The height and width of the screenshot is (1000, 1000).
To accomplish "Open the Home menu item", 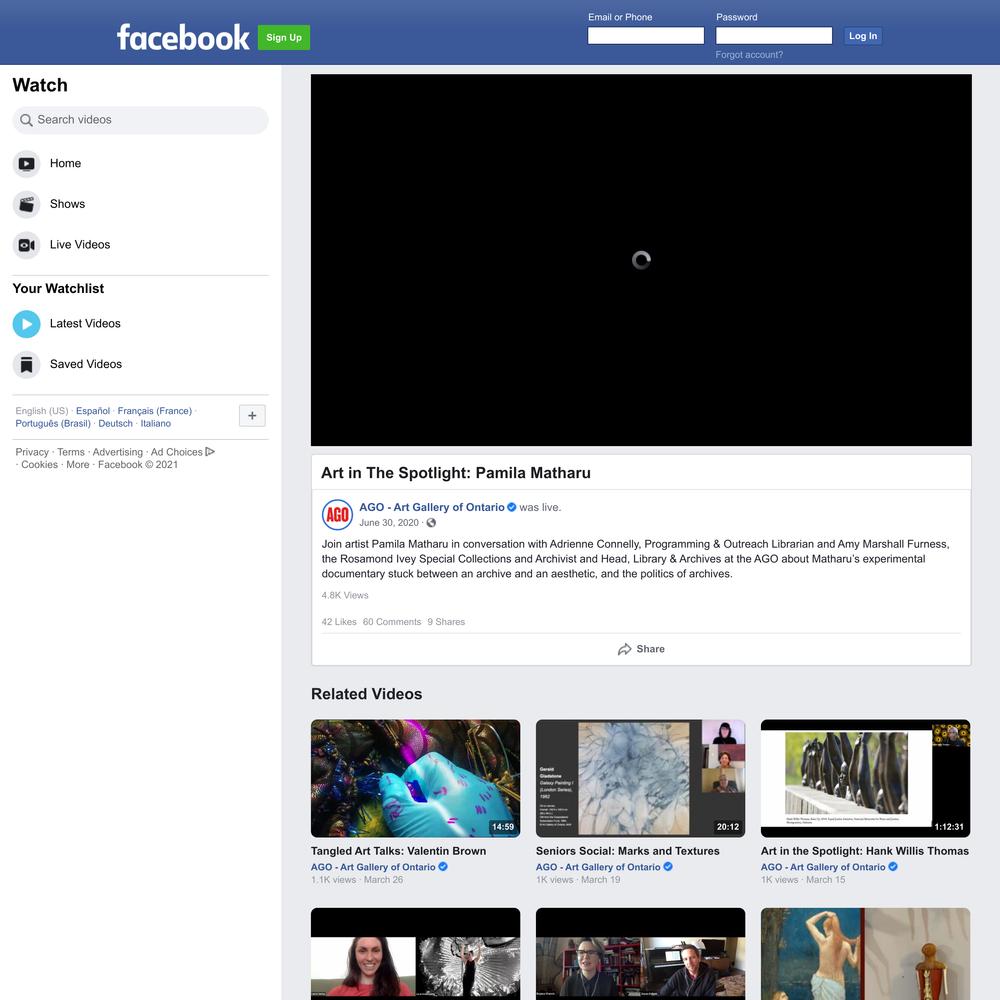I will [140, 164].
